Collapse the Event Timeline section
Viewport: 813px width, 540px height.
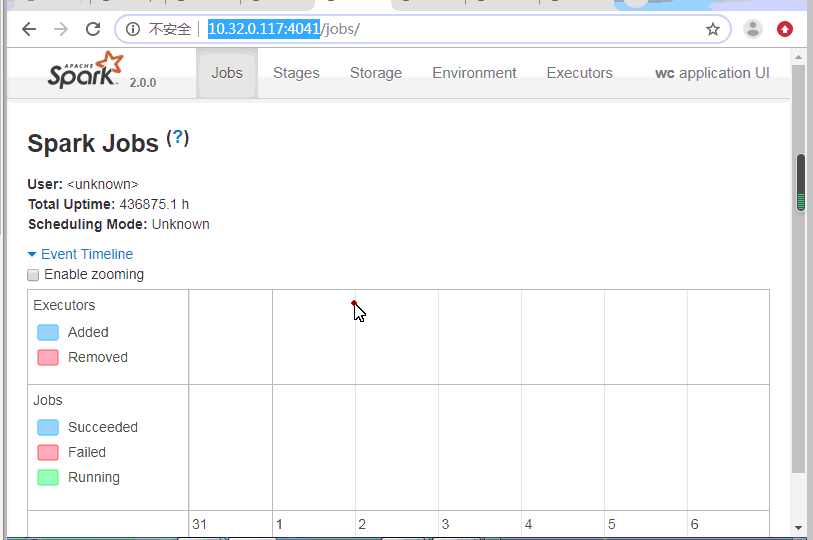[x=80, y=254]
